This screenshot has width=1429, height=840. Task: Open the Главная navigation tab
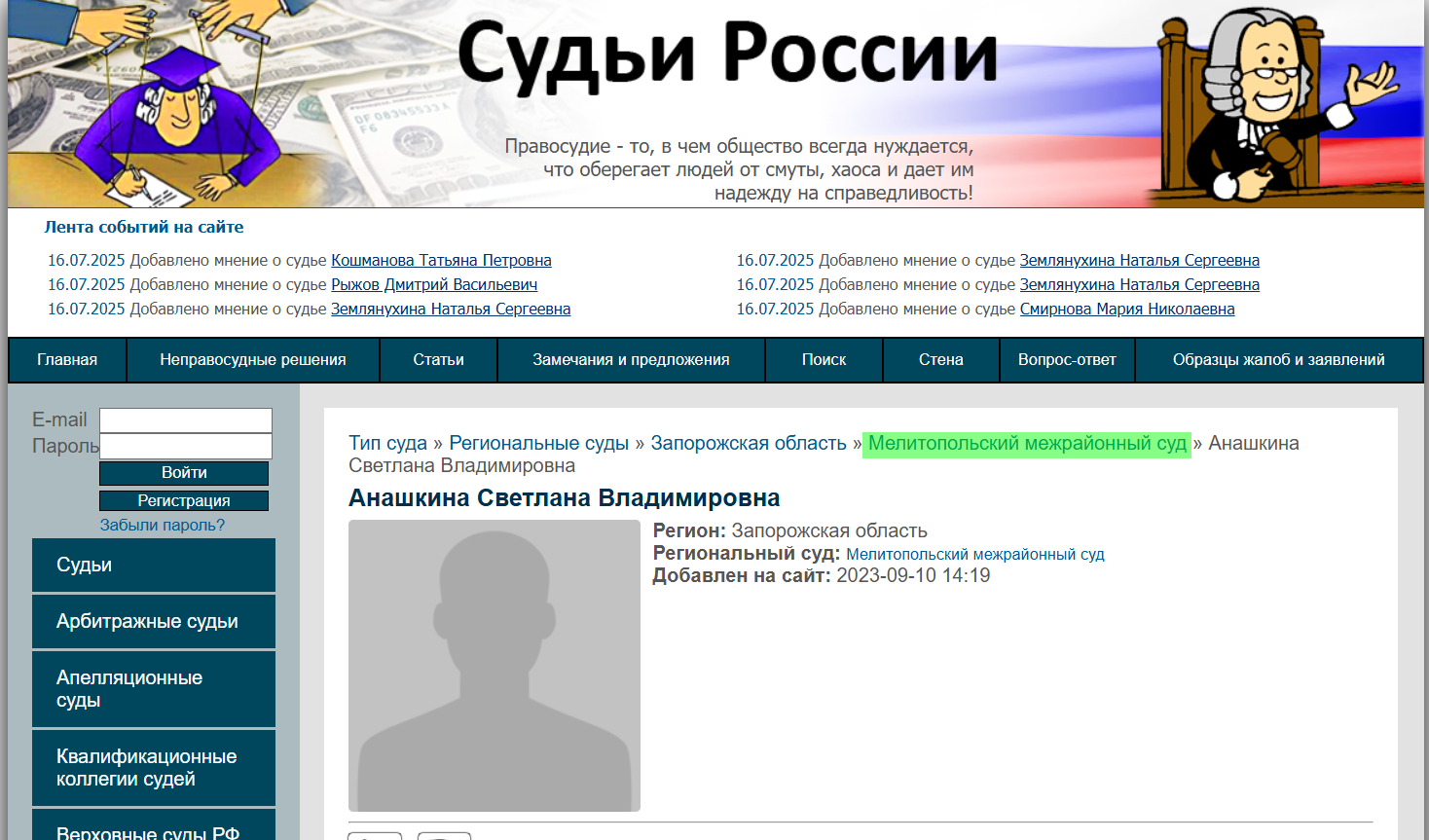coord(67,359)
